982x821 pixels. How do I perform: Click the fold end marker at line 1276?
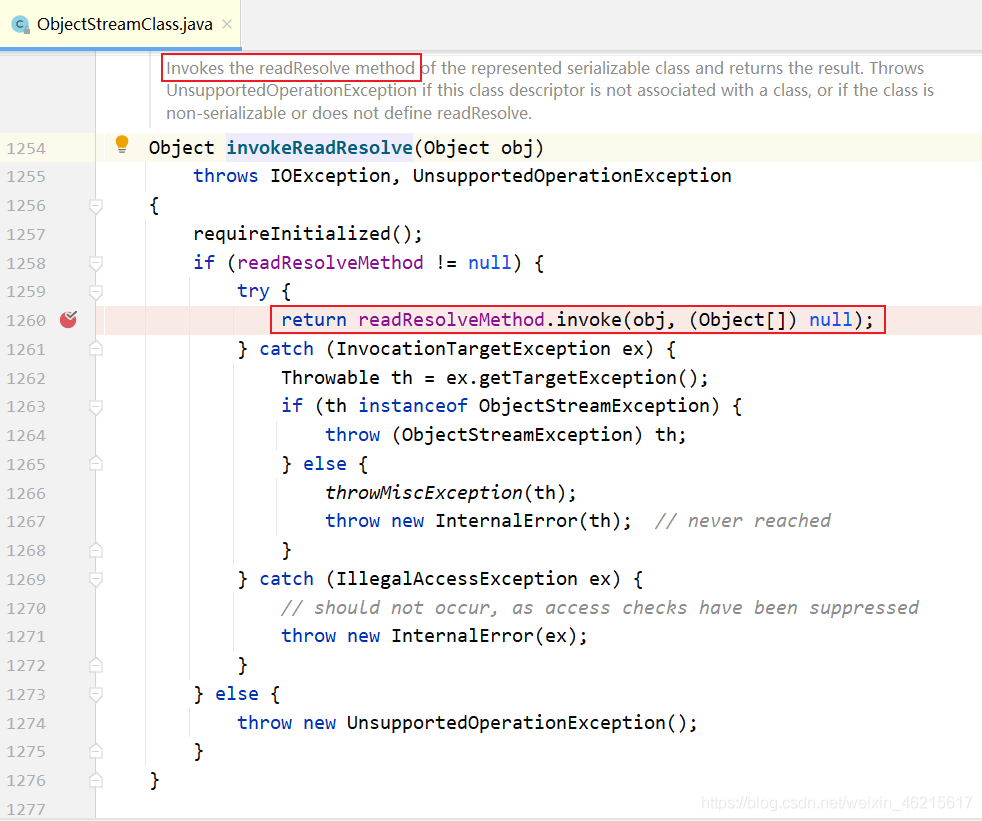click(96, 780)
